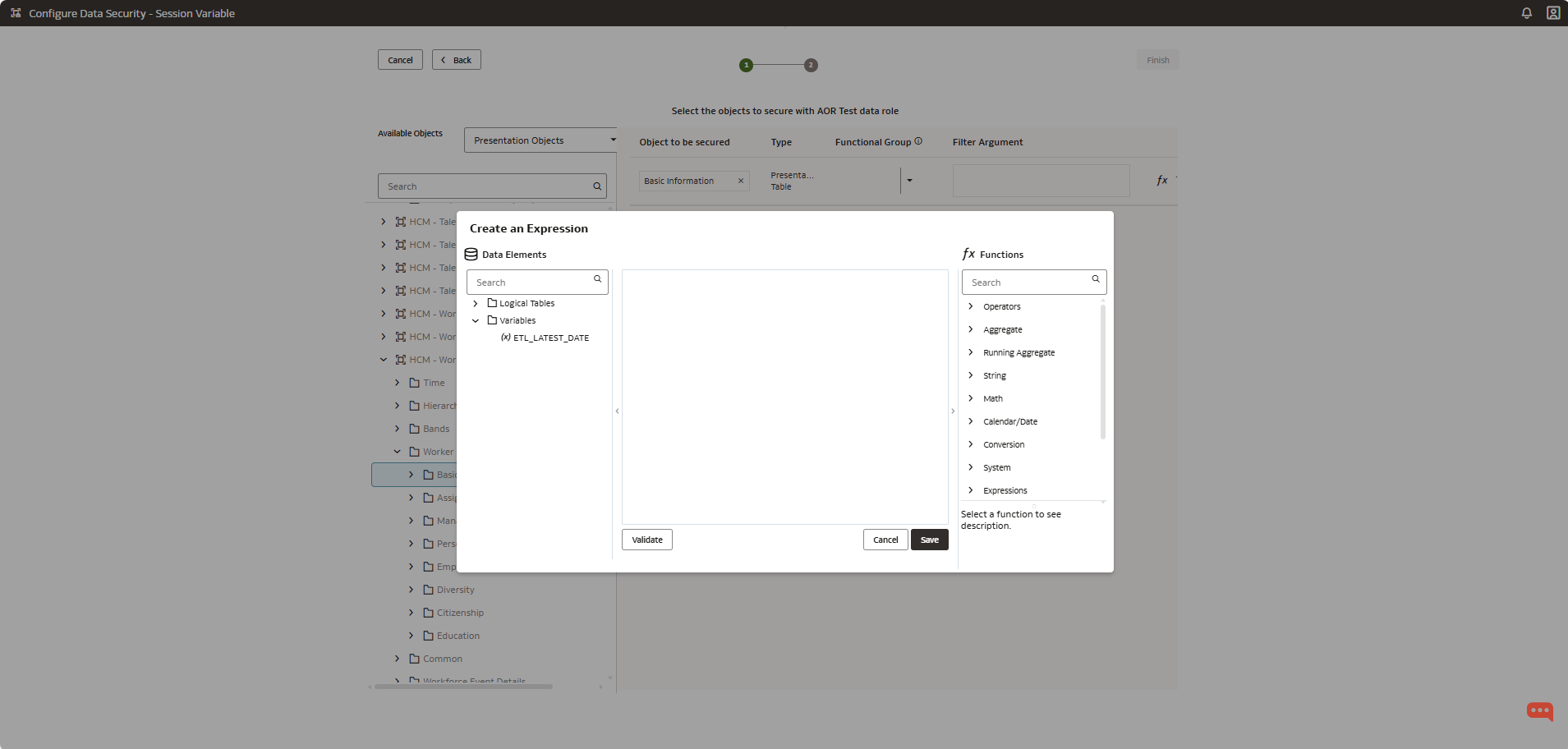Click Cancel in the expression dialog
Screen dimensions: 1568x749
coord(885,540)
